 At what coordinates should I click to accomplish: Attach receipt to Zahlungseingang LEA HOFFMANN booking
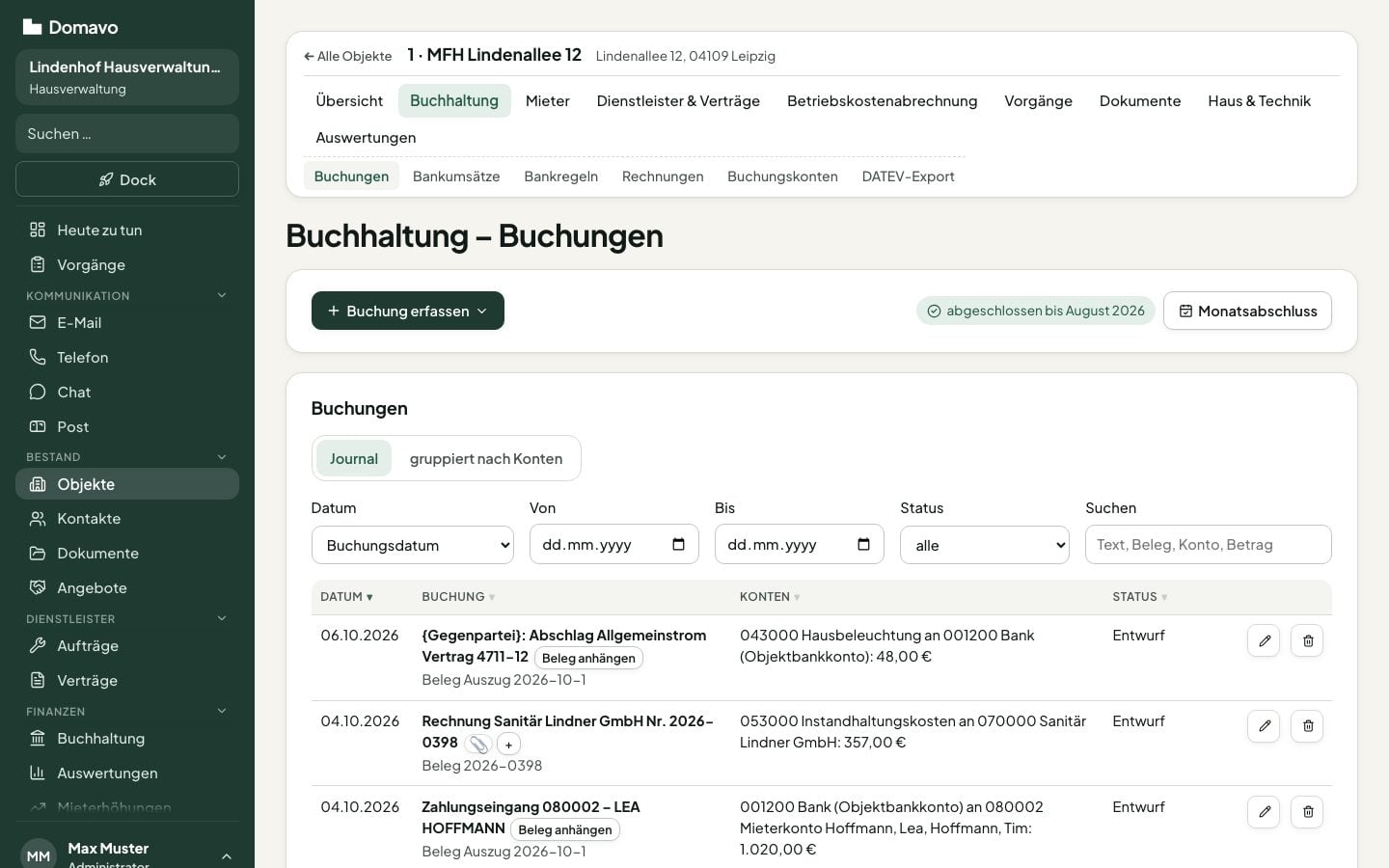coord(565,829)
